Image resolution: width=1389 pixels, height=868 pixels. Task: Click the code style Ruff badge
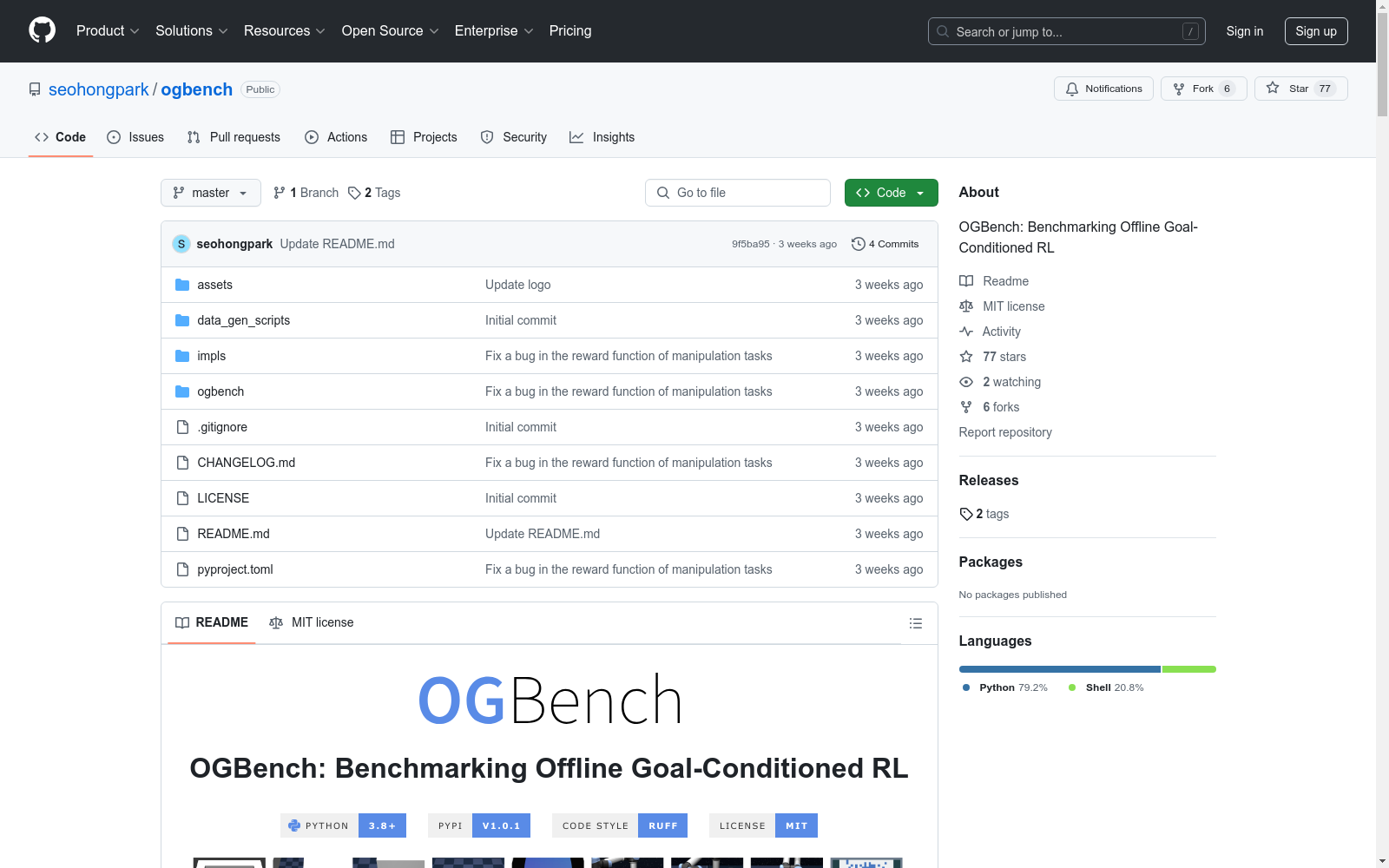tap(620, 825)
